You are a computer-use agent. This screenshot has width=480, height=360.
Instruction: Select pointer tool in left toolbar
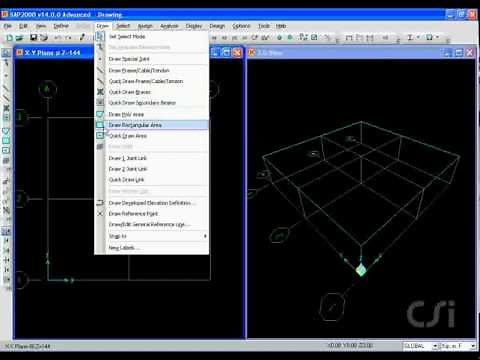[x=6, y=53]
